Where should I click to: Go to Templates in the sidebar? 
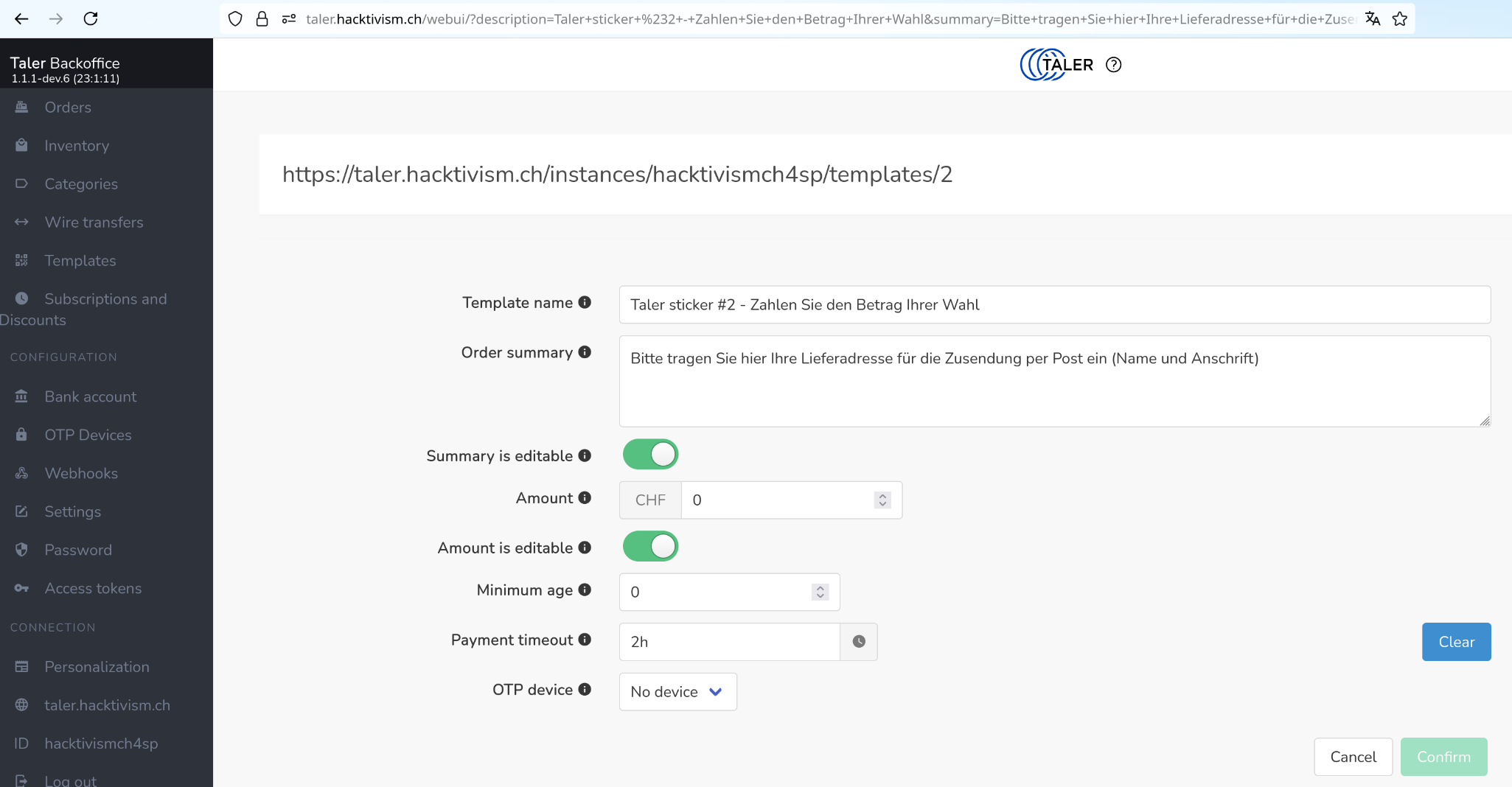point(80,261)
